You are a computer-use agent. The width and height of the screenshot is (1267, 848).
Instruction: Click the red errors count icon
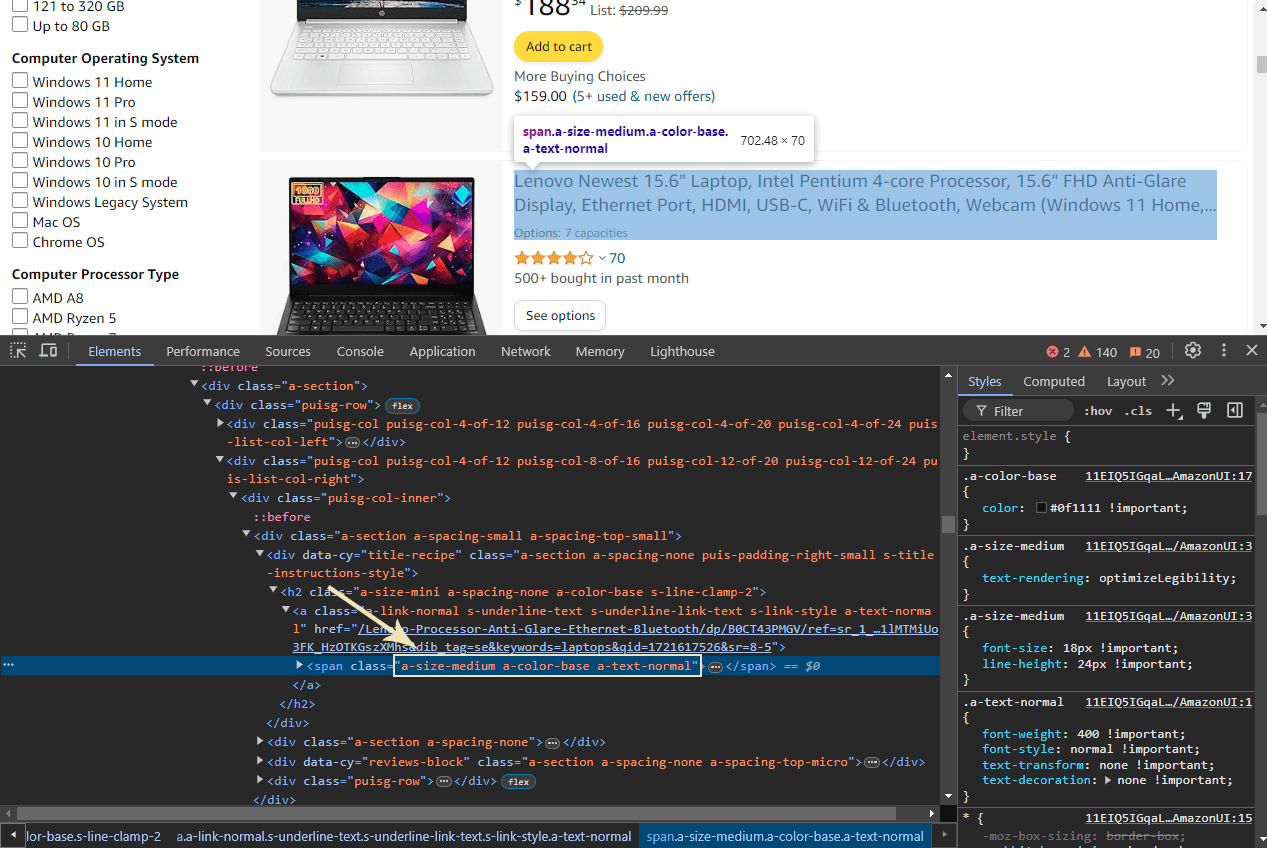point(1052,352)
